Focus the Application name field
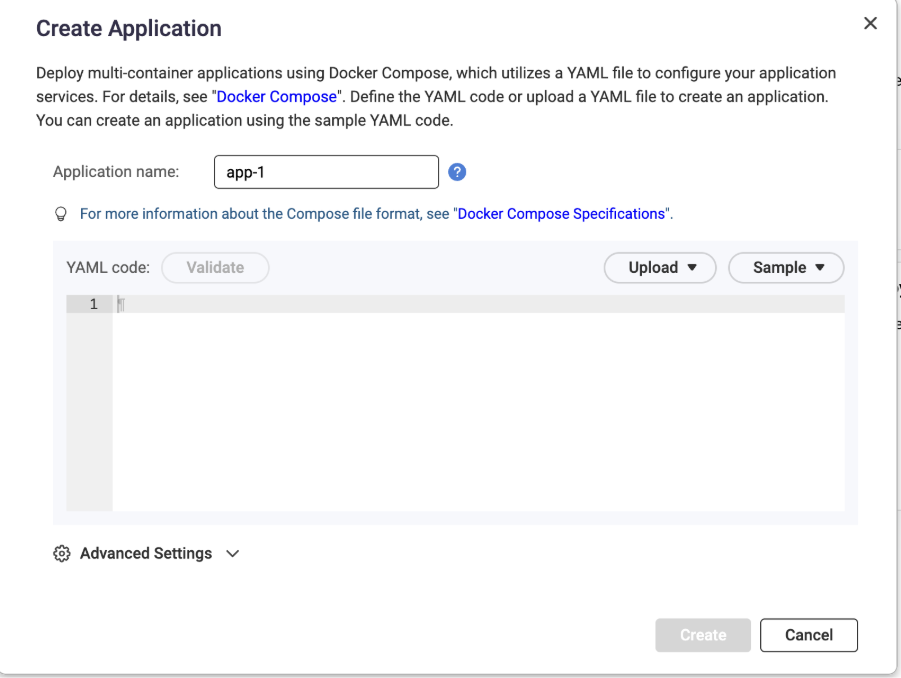The width and height of the screenshot is (901, 678). (326, 172)
